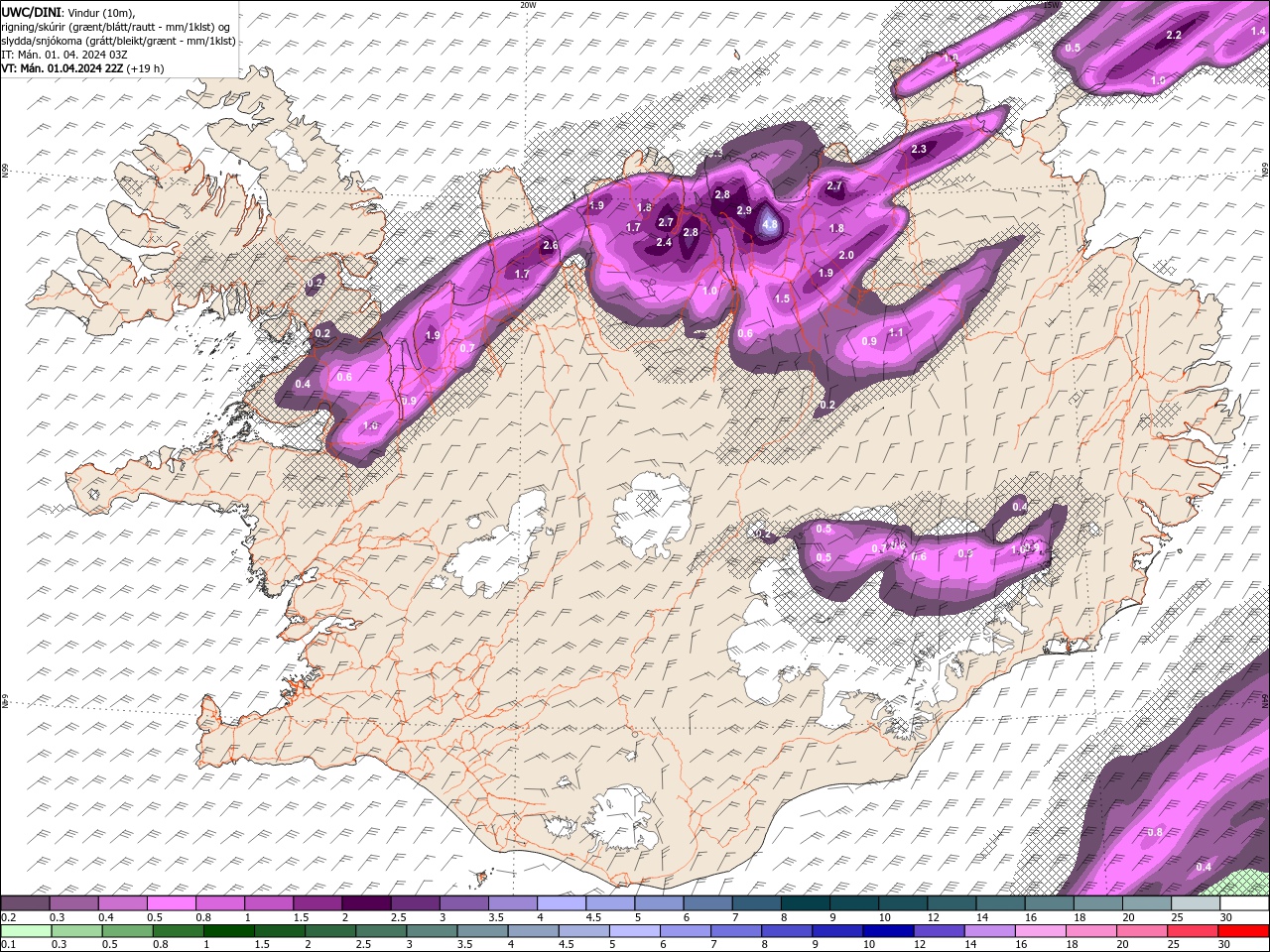The image size is (1270, 952).
Task: Select the VT: Mán. 01.04.2024 22Z valid time
Action: coord(63,68)
